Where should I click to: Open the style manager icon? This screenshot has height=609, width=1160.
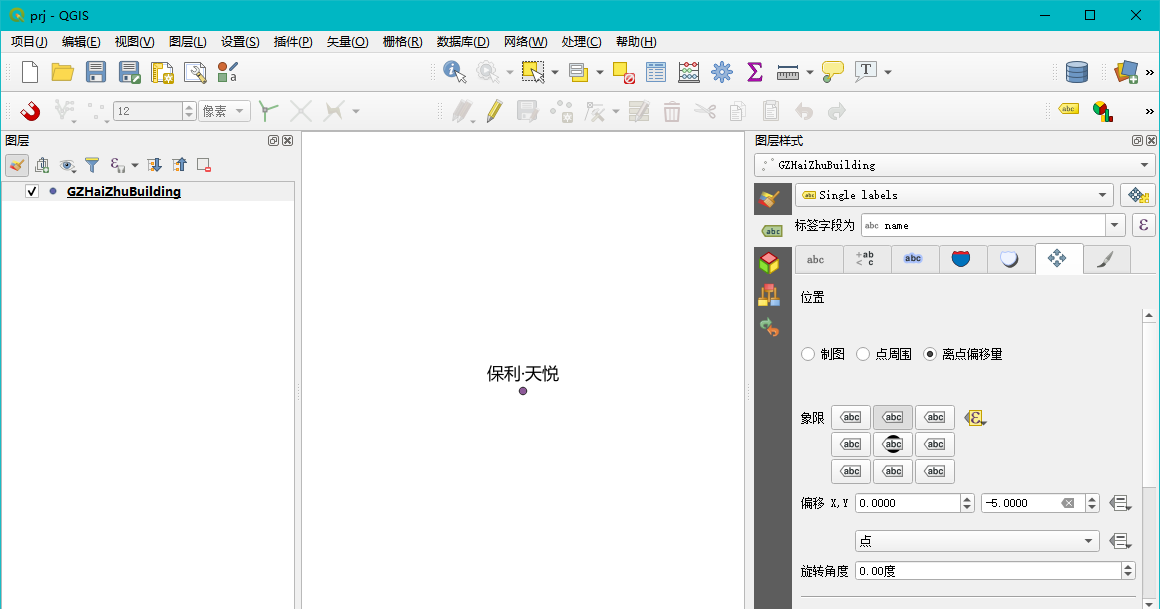coord(227,72)
